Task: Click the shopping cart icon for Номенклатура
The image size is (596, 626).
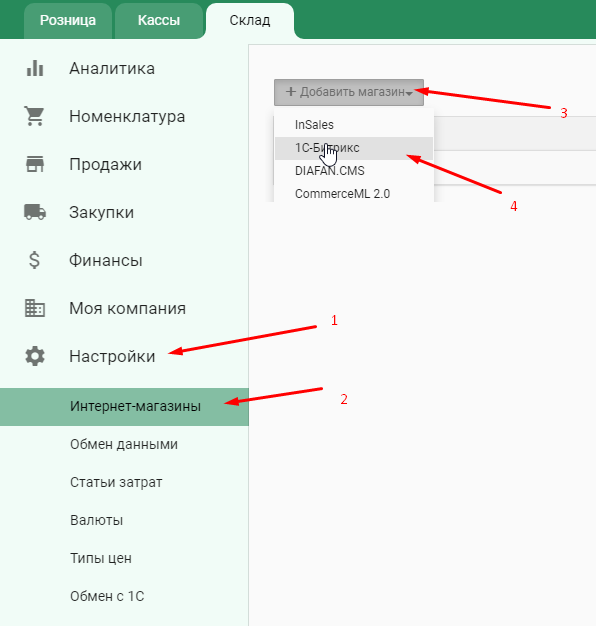Action: tap(35, 116)
